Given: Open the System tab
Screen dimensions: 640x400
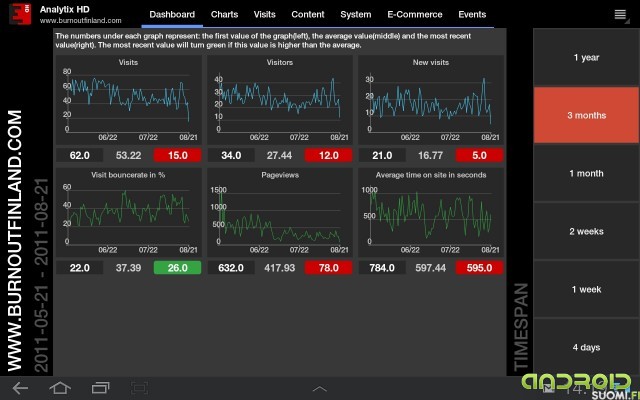Looking at the screenshot, I should (356, 15).
